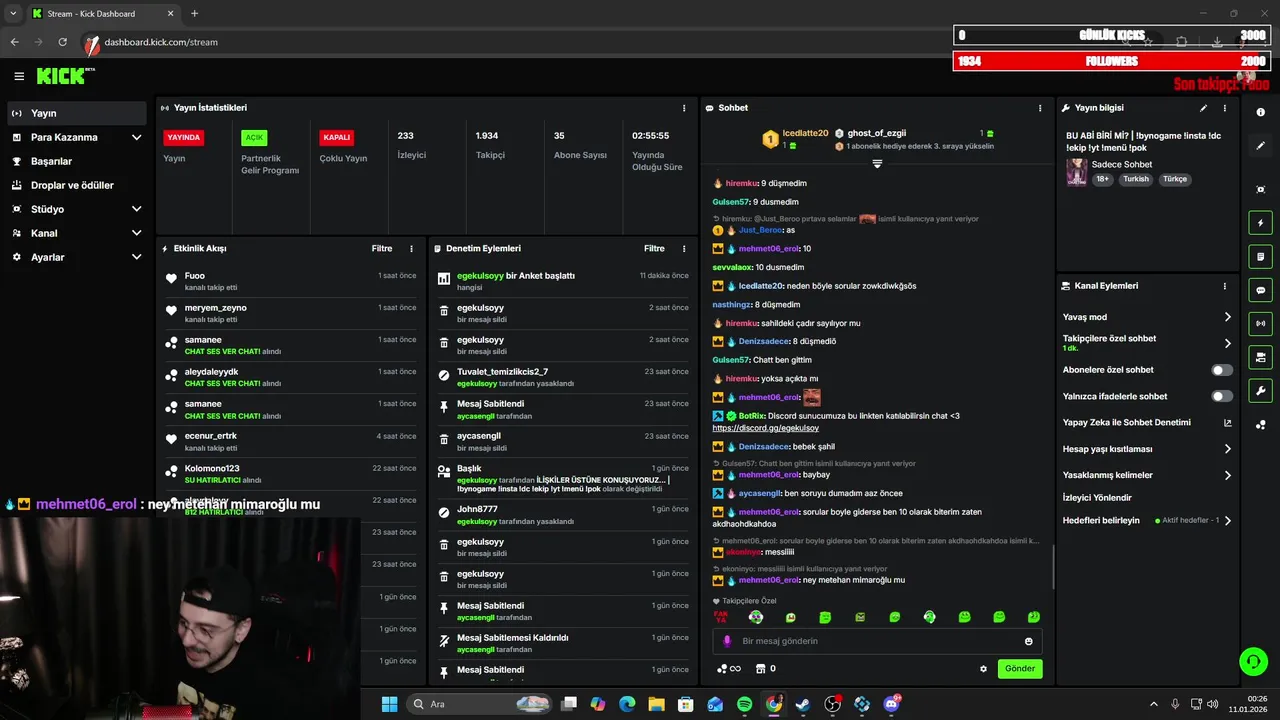Open info icon in right rail
This screenshot has height=720, width=1280.
[x=1260, y=112]
